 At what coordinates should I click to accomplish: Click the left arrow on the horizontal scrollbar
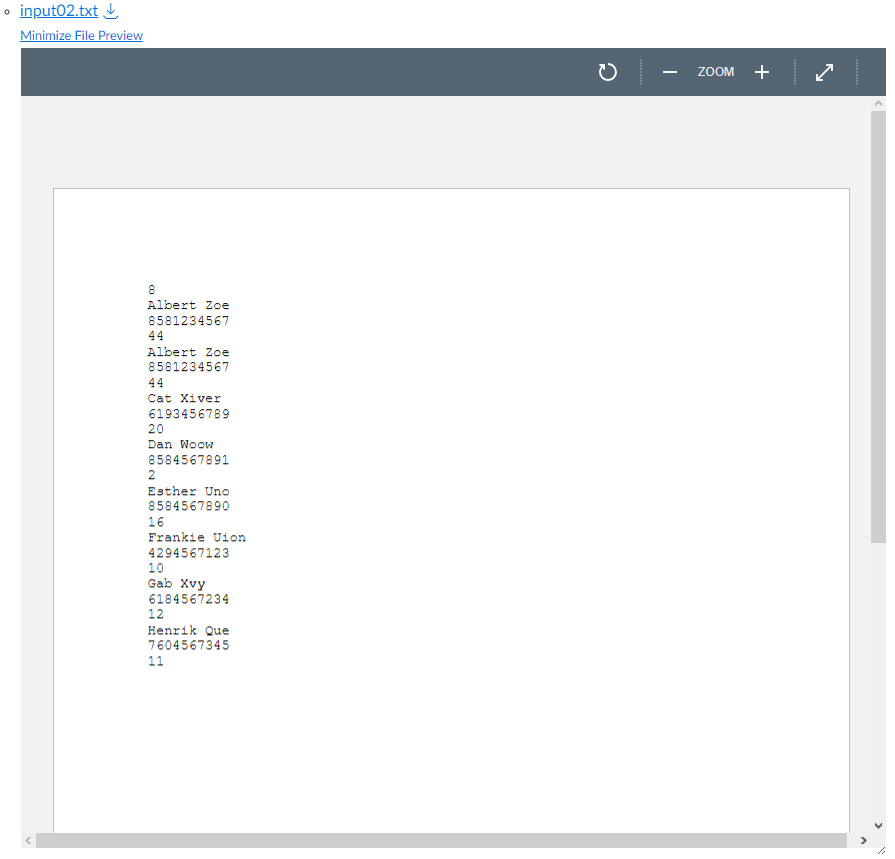point(27,840)
